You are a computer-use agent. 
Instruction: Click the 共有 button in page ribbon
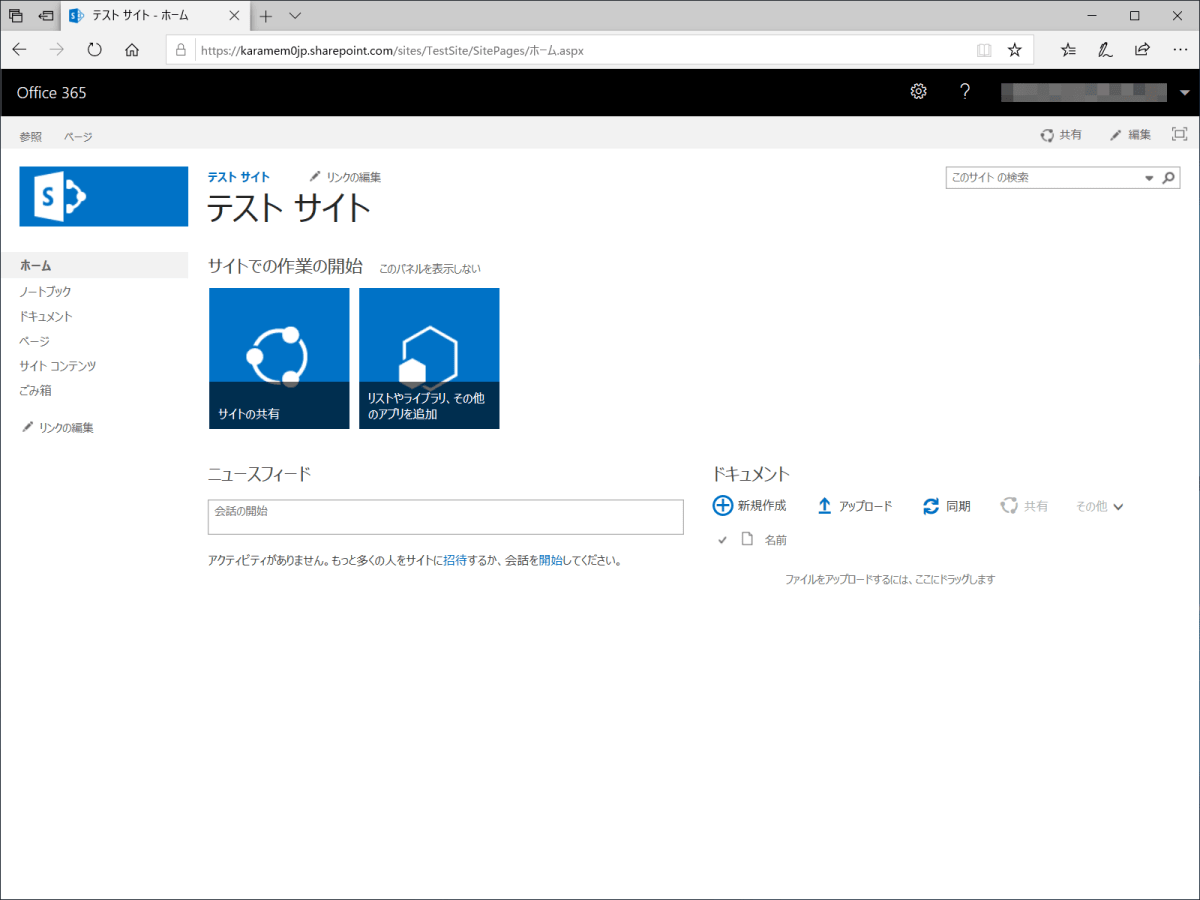pyautogui.click(x=1061, y=135)
